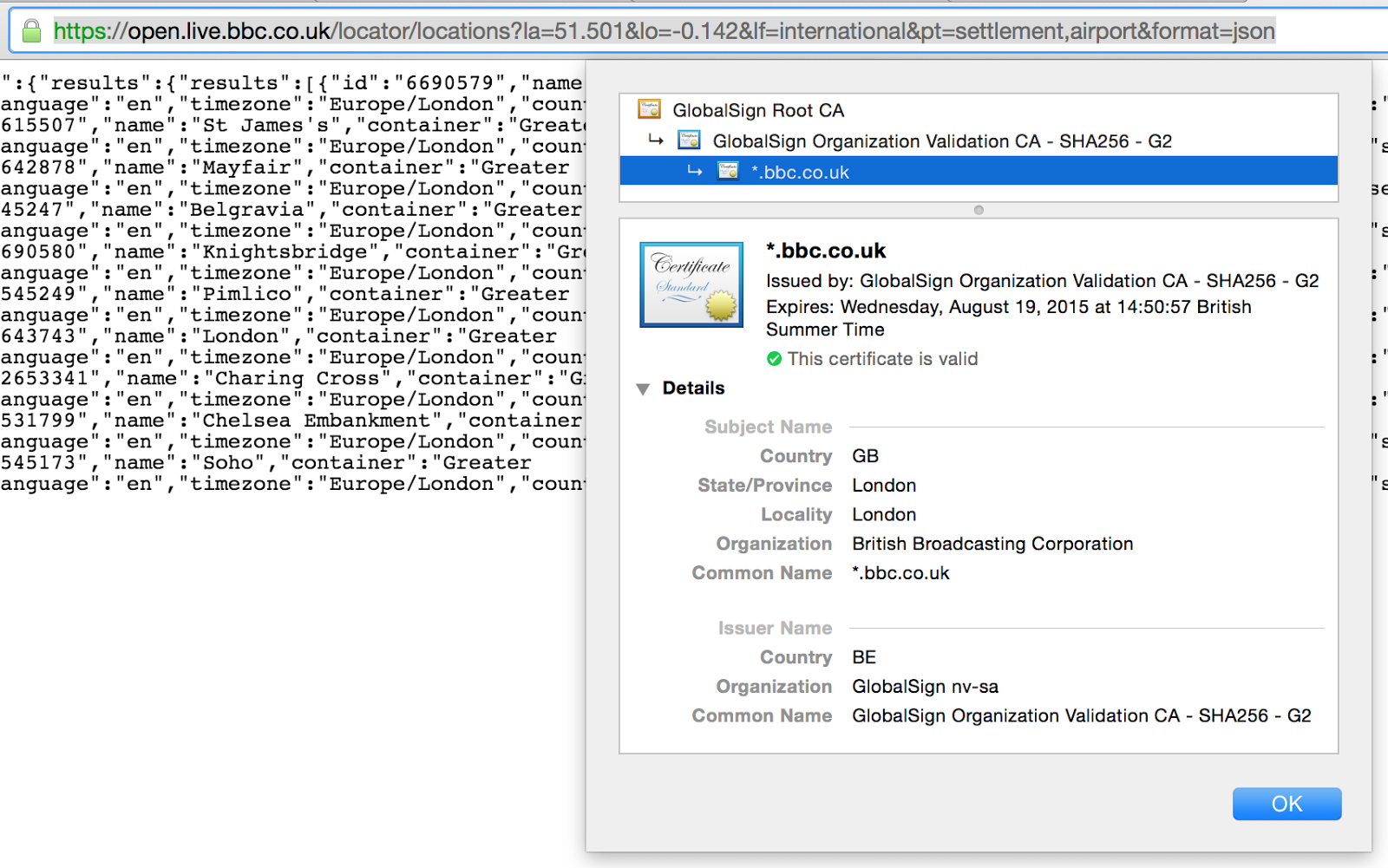Click the JSON line containing "Soho"
This screenshot has width=1388, height=868.
266,462
